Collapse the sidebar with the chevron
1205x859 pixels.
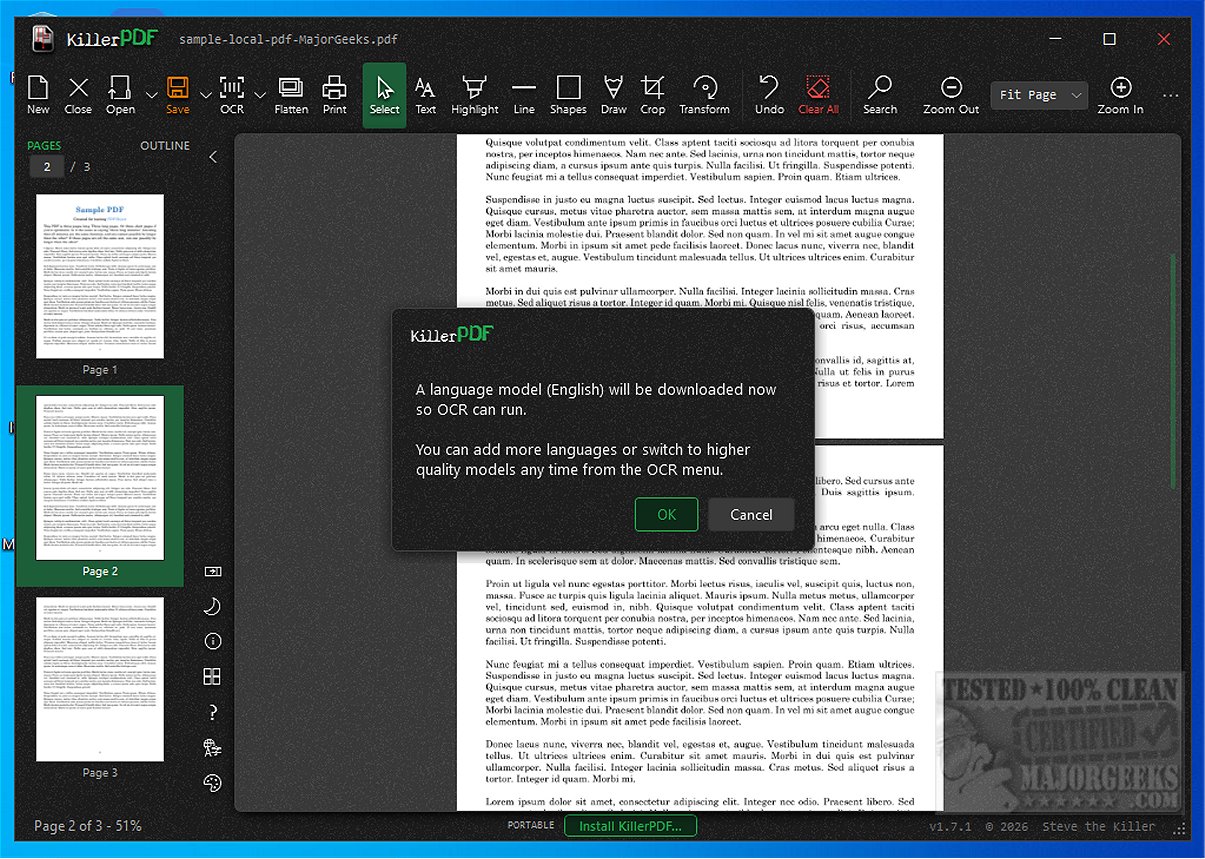[213, 156]
